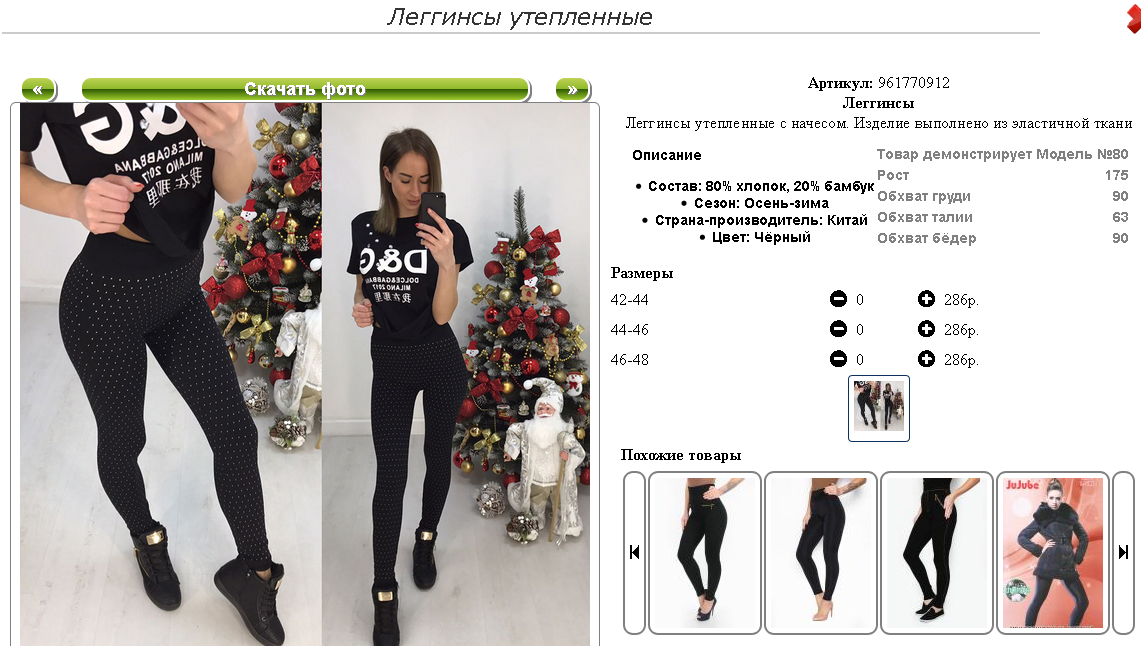The image size is (1141, 646).
Task: Select the small product photo thumbnail
Action: point(878,408)
